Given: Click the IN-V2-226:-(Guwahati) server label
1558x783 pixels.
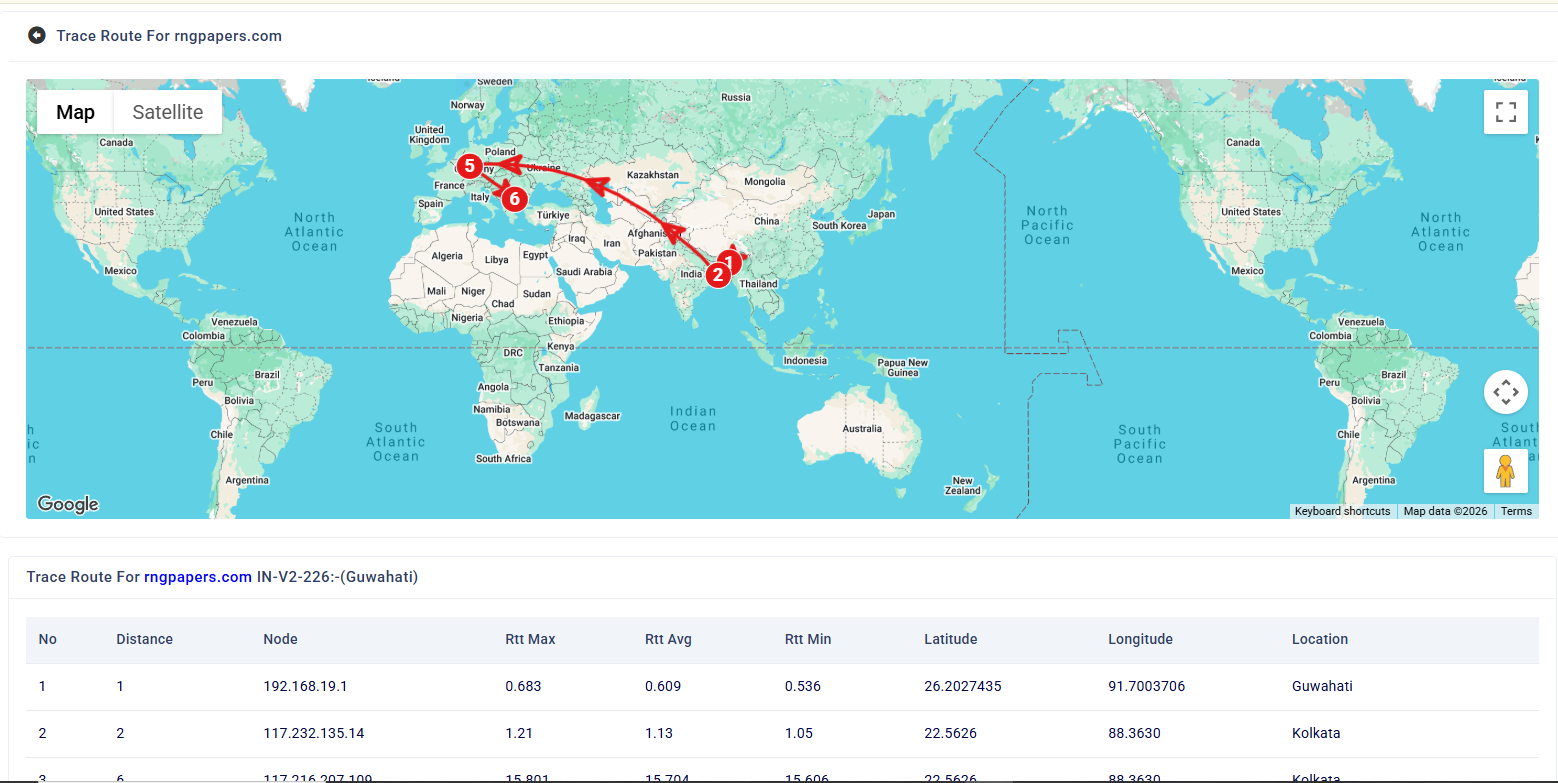Looking at the screenshot, I should [x=337, y=577].
